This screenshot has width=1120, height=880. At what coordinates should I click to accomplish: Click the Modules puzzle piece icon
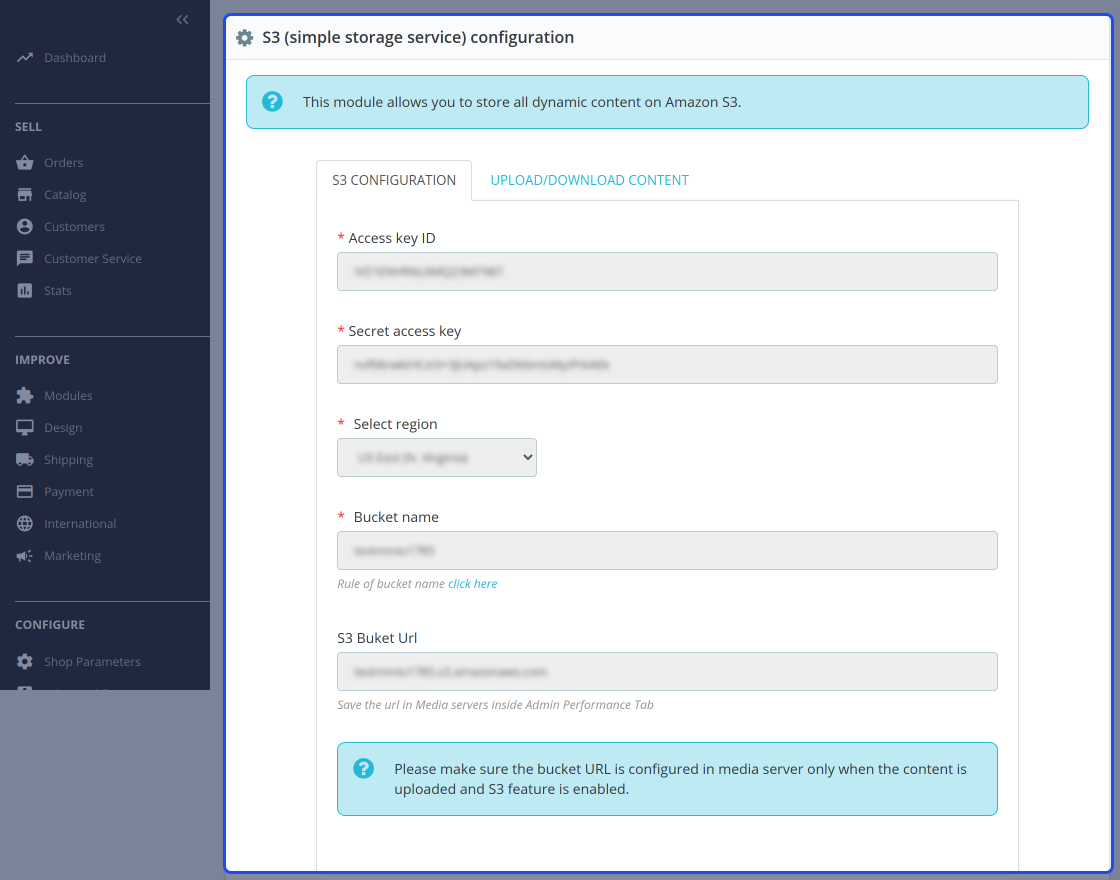tap(25, 396)
